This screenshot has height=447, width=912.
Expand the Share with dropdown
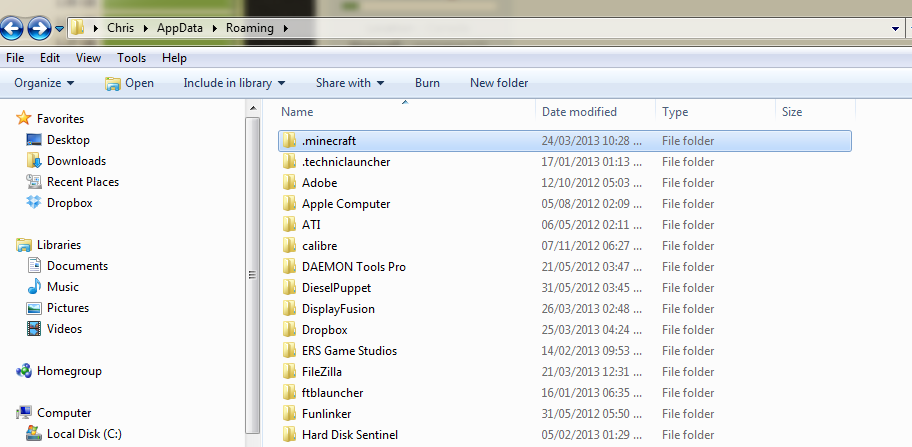point(350,83)
